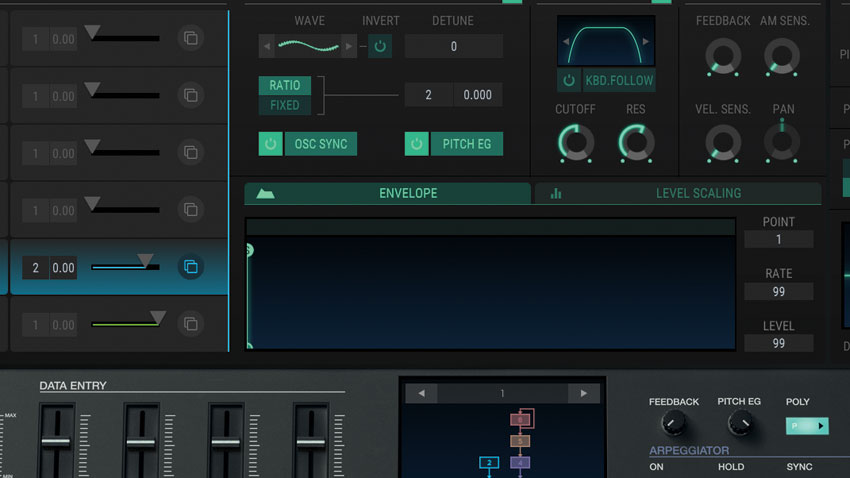Click the coarse value 2 in highlighted operator row
The height and width of the screenshot is (478, 850).
coord(36,268)
